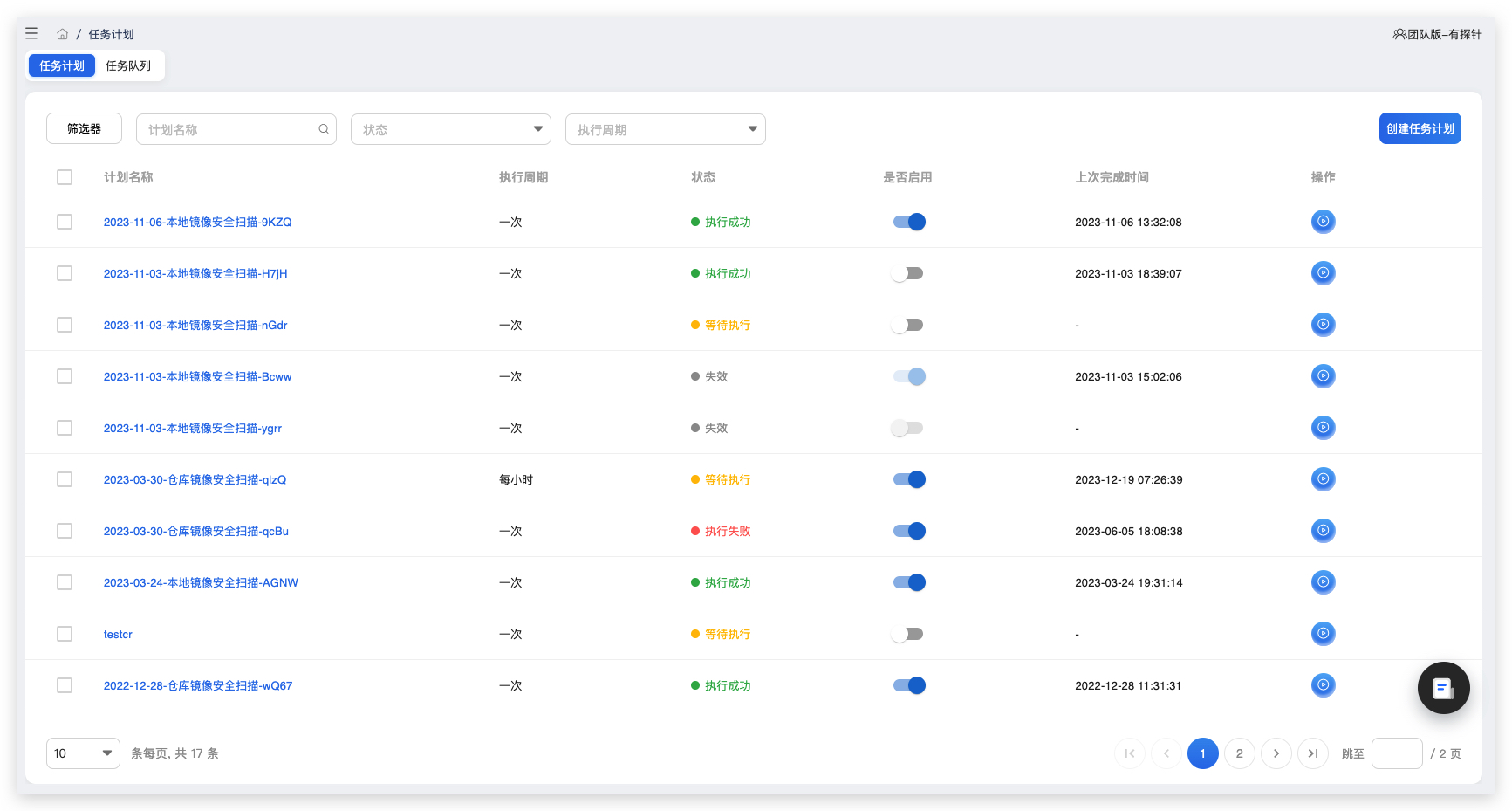The width and height of the screenshot is (1512, 811).
Task: Click the 团队版-有探针 label
Action: click(1445, 34)
